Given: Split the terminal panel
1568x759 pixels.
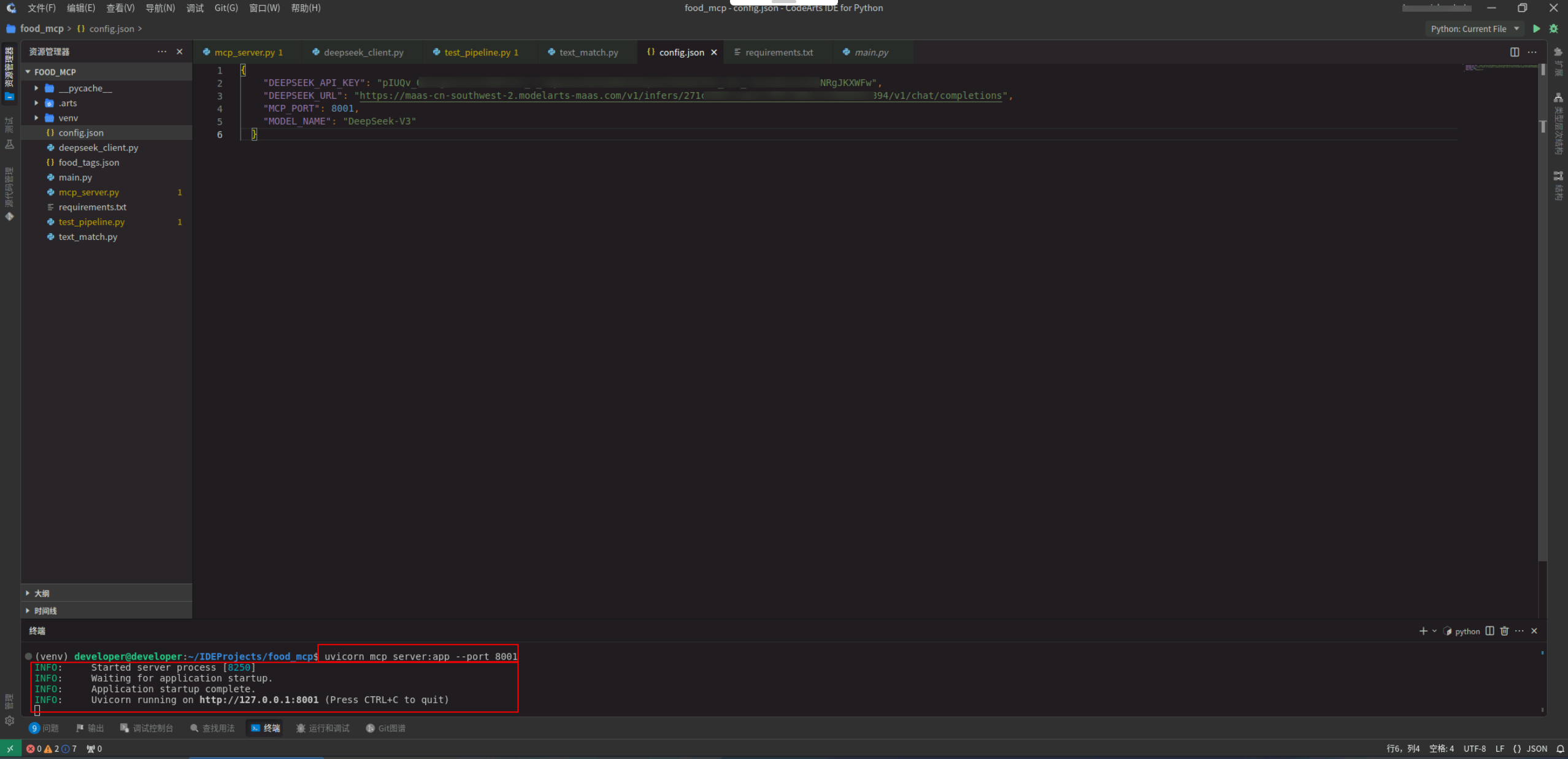Looking at the screenshot, I should pyautogui.click(x=1489, y=631).
